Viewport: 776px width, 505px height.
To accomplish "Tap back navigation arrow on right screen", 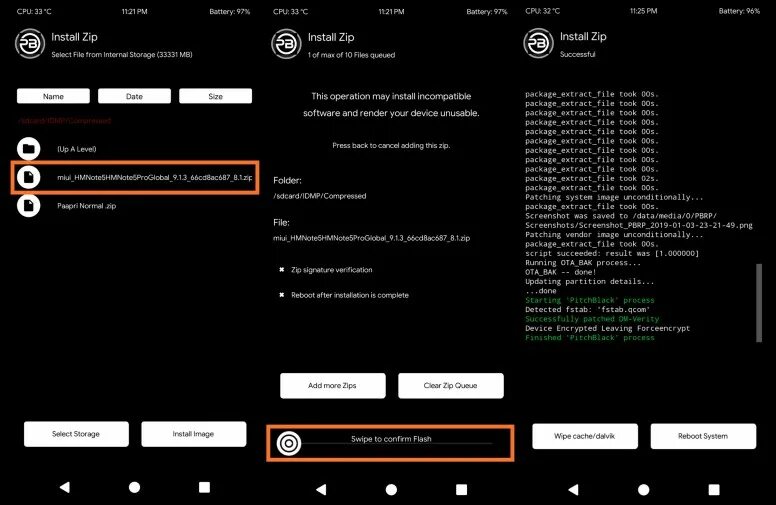I will point(573,490).
